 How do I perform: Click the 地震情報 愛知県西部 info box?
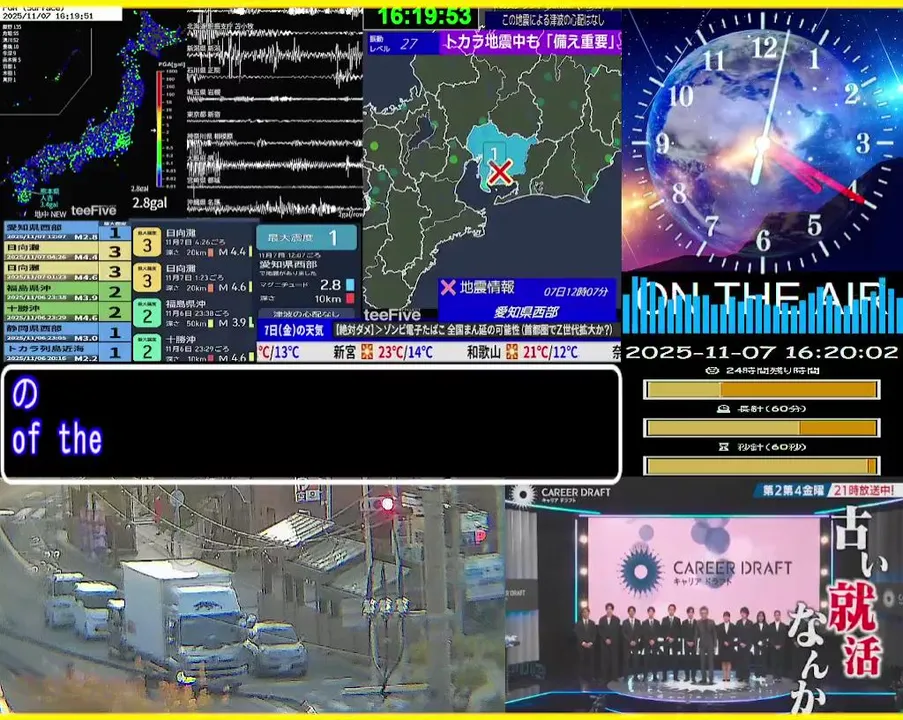pos(527,300)
